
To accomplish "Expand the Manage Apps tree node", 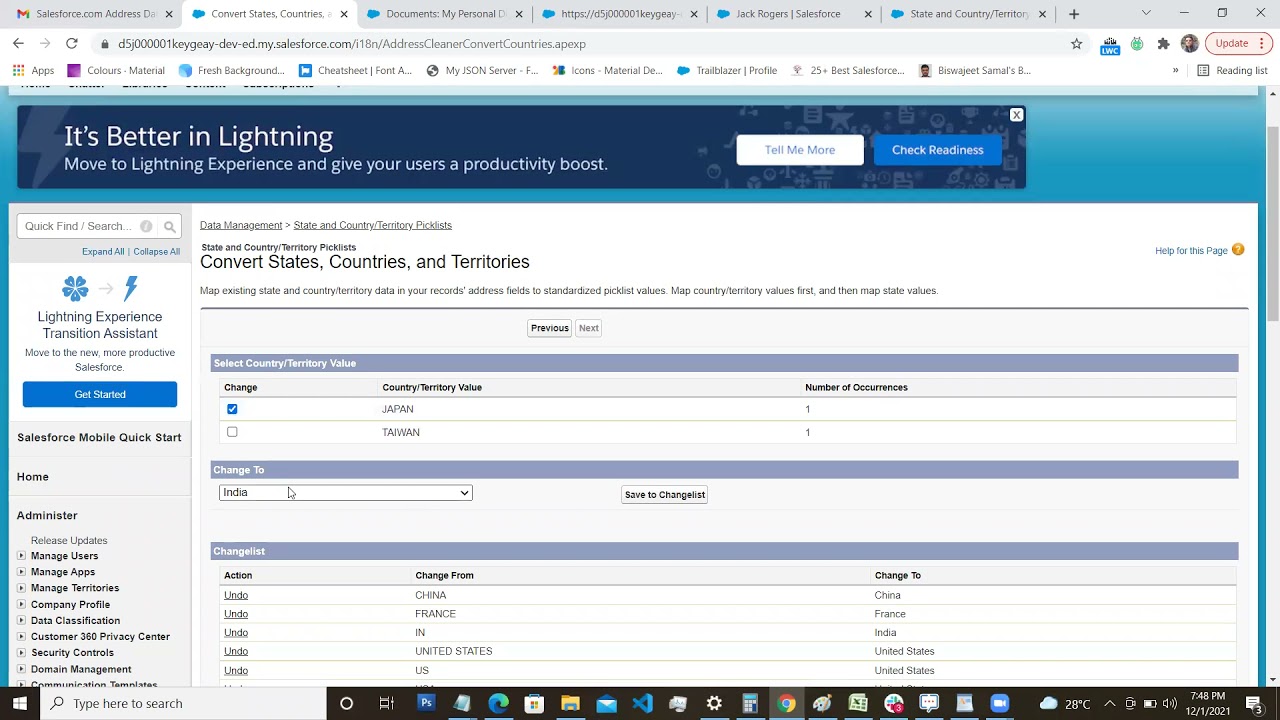I will pos(21,572).
